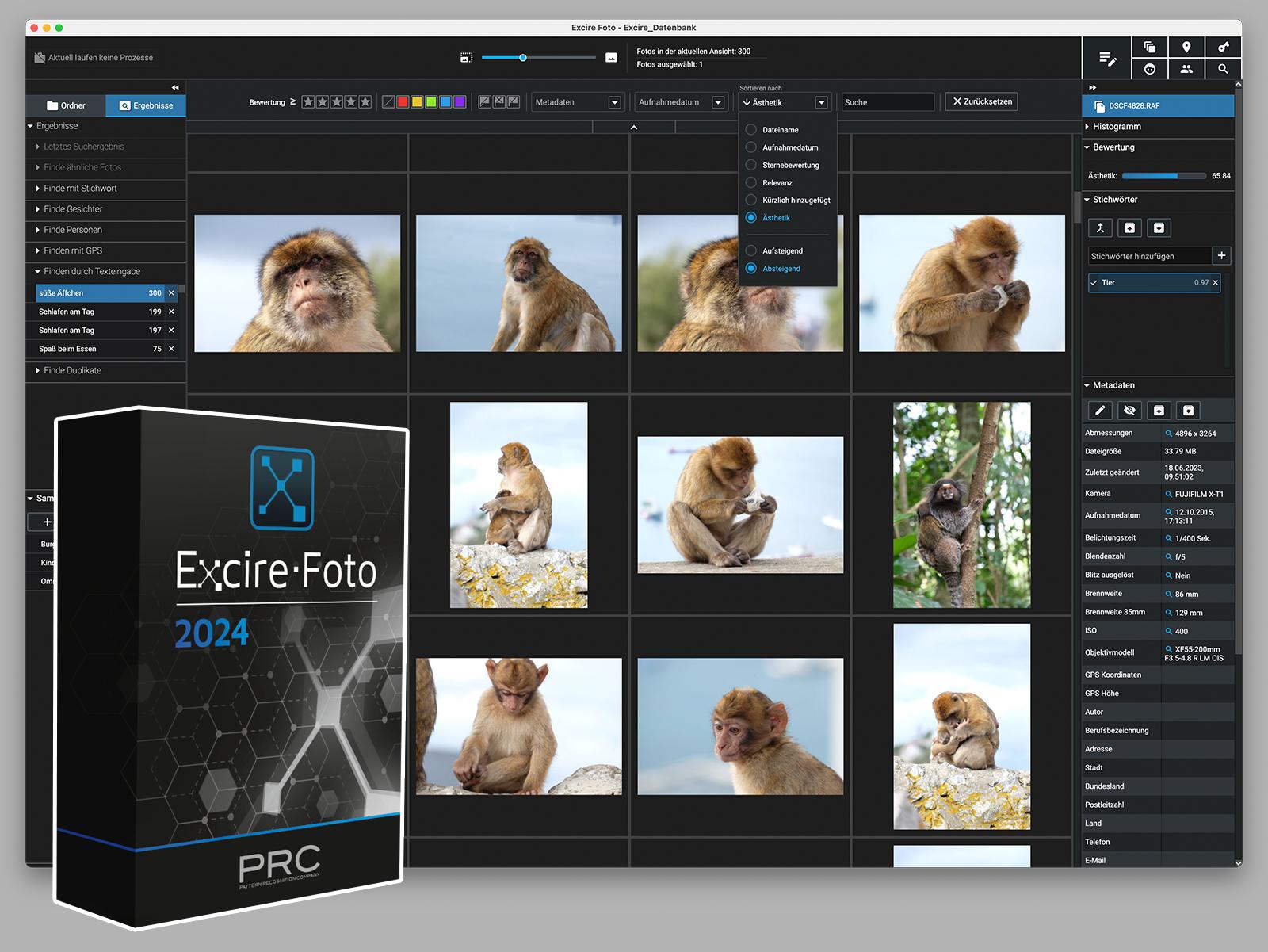Pick the red color label filter
The height and width of the screenshot is (952, 1268).
click(403, 102)
